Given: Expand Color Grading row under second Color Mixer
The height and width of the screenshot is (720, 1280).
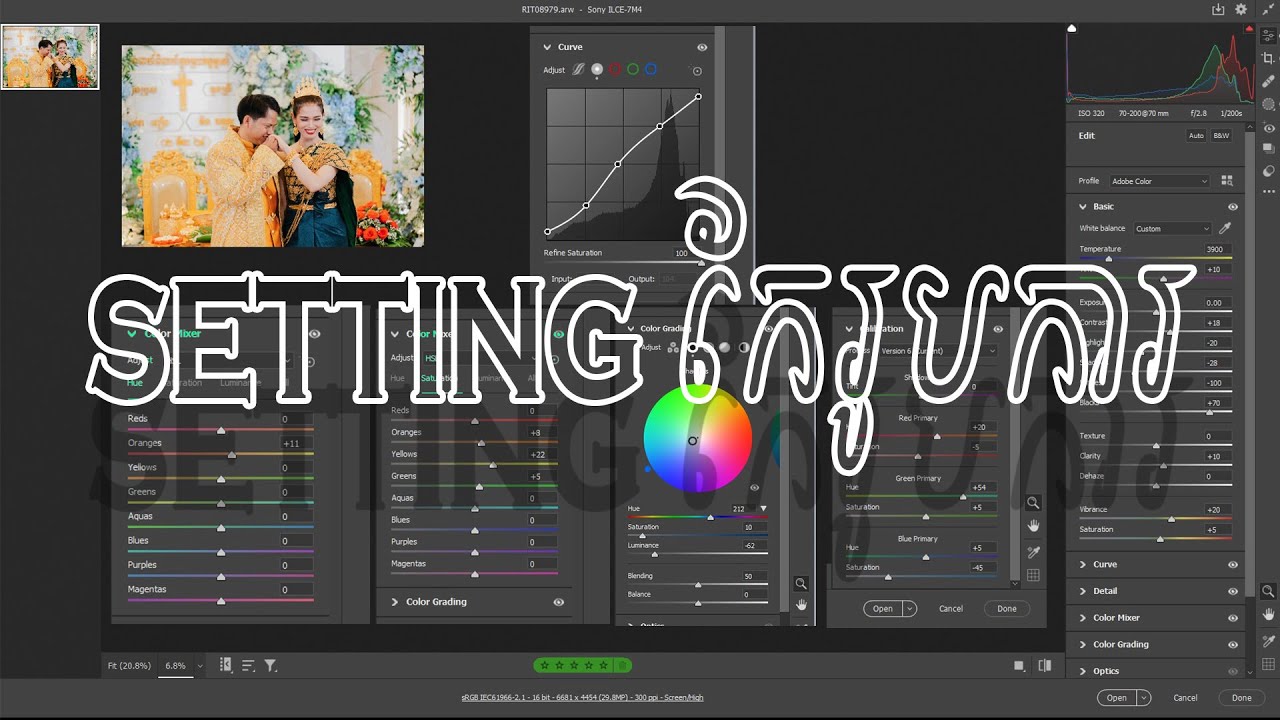Looking at the screenshot, I should click(x=396, y=602).
